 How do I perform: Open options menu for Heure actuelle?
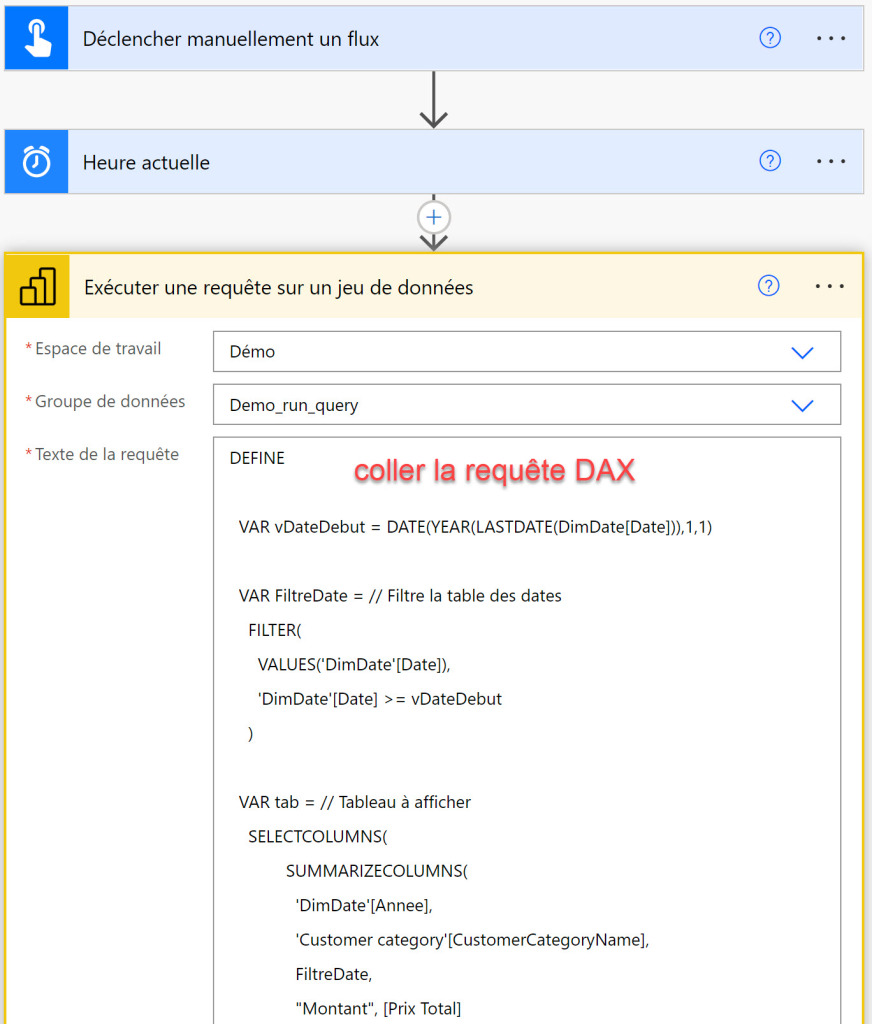(x=829, y=161)
